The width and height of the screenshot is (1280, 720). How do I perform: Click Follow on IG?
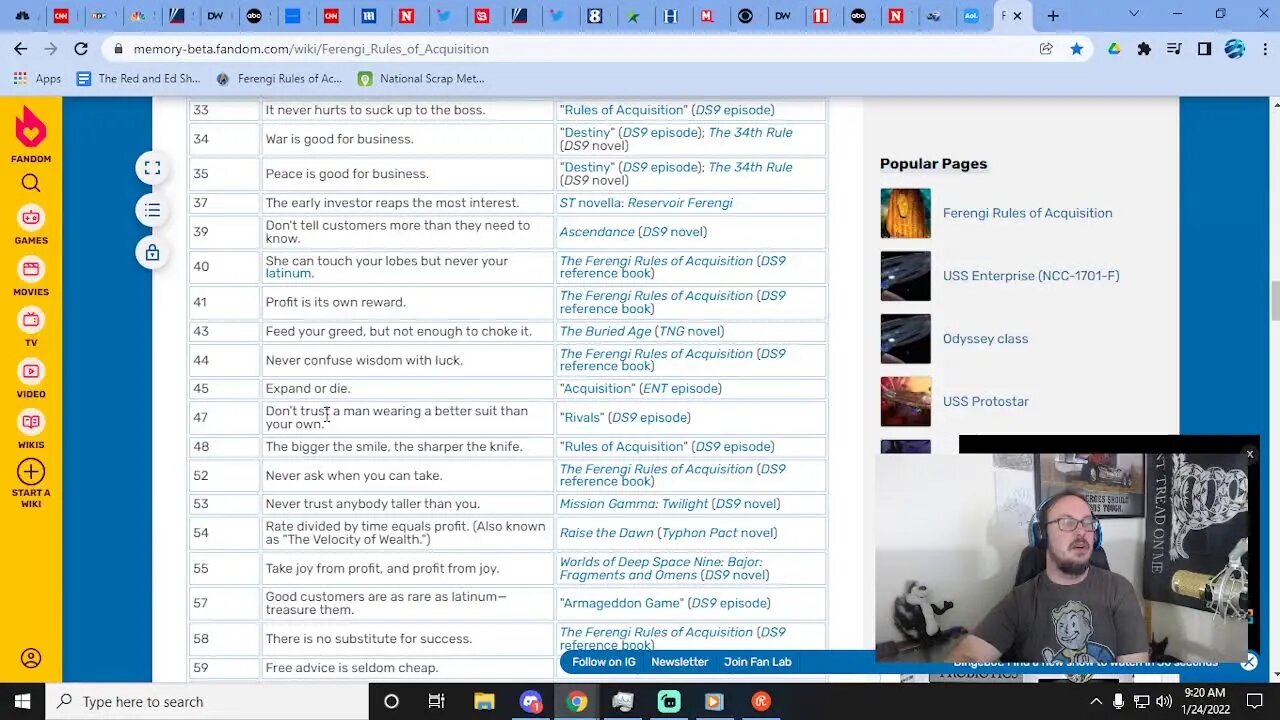coord(604,662)
